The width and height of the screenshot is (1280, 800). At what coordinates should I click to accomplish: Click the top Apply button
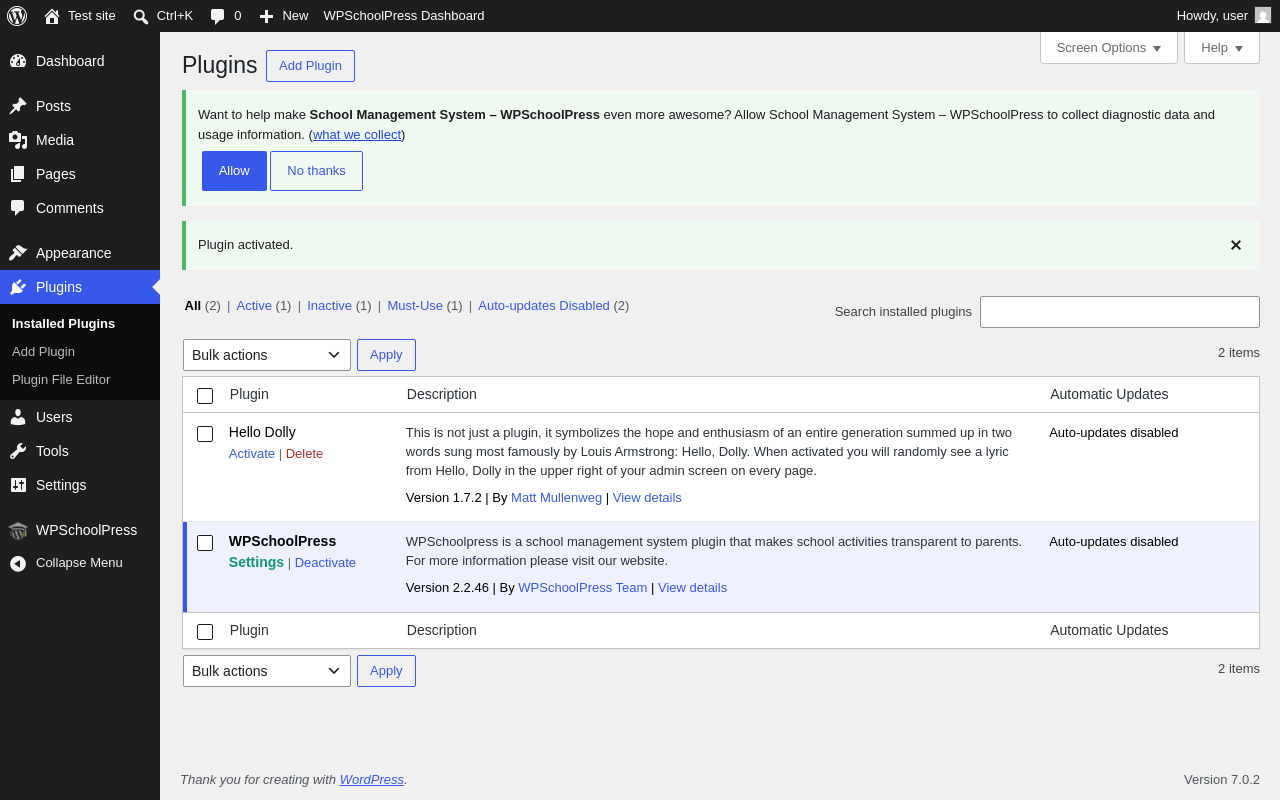click(386, 355)
